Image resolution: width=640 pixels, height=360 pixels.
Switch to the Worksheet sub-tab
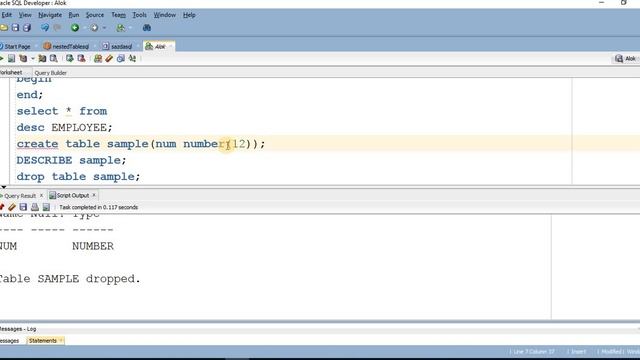[x=11, y=73]
